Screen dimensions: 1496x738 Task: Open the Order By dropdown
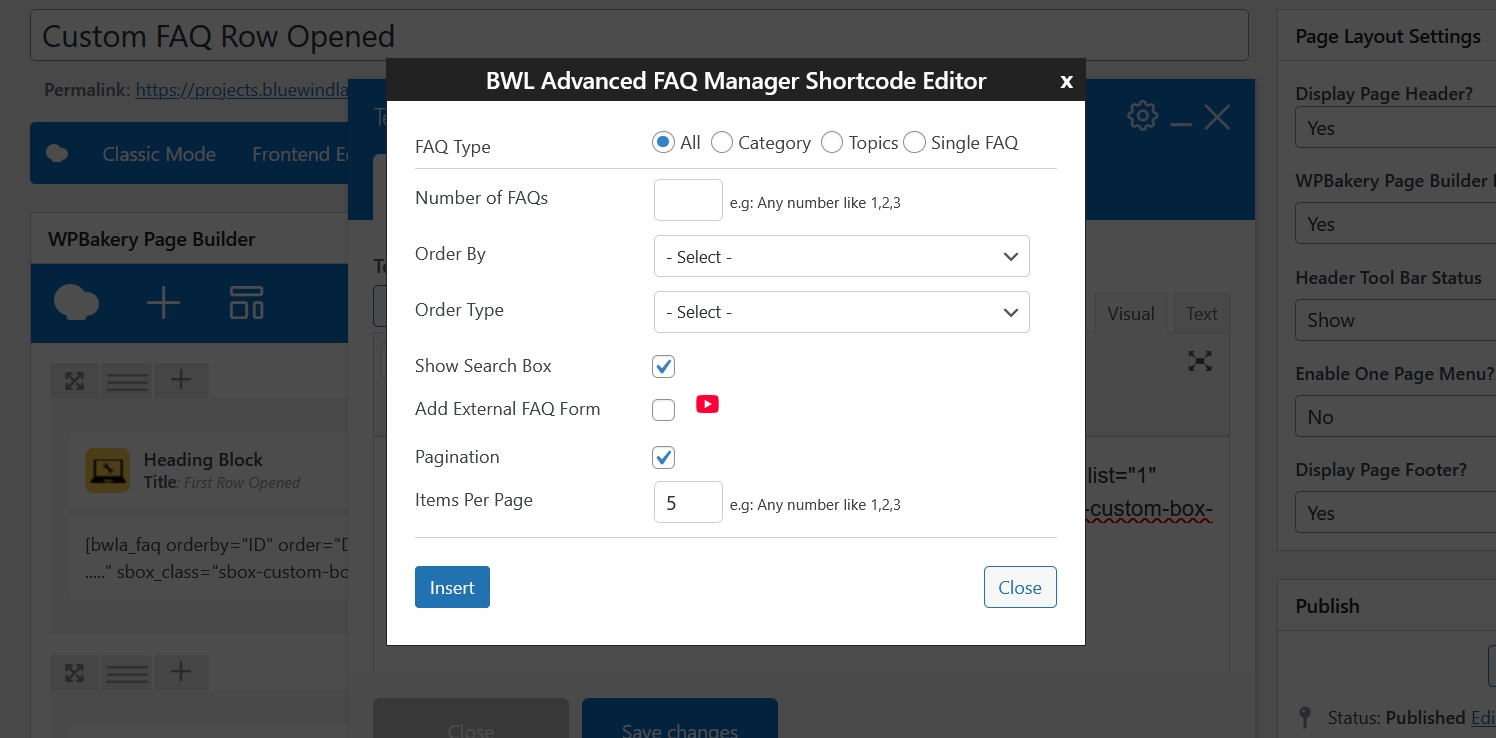(842, 257)
